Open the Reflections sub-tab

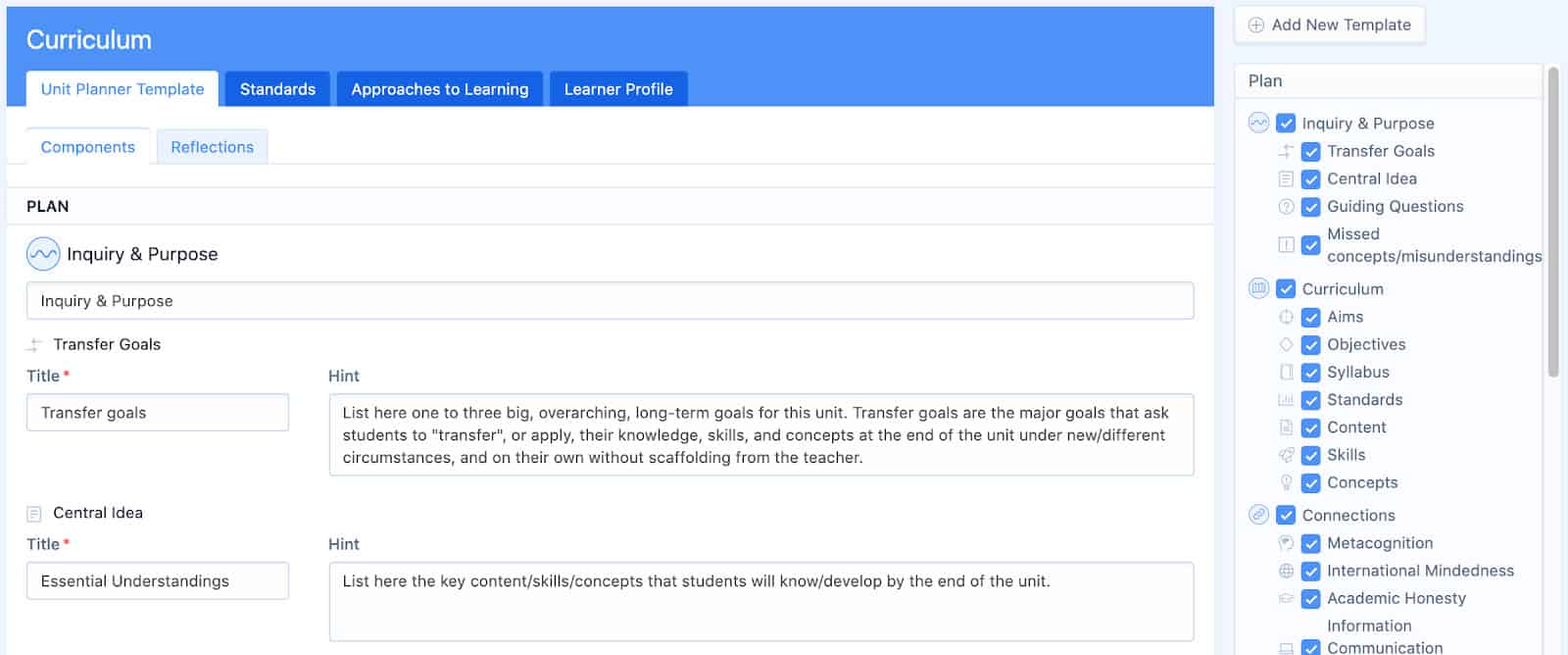coord(212,147)
